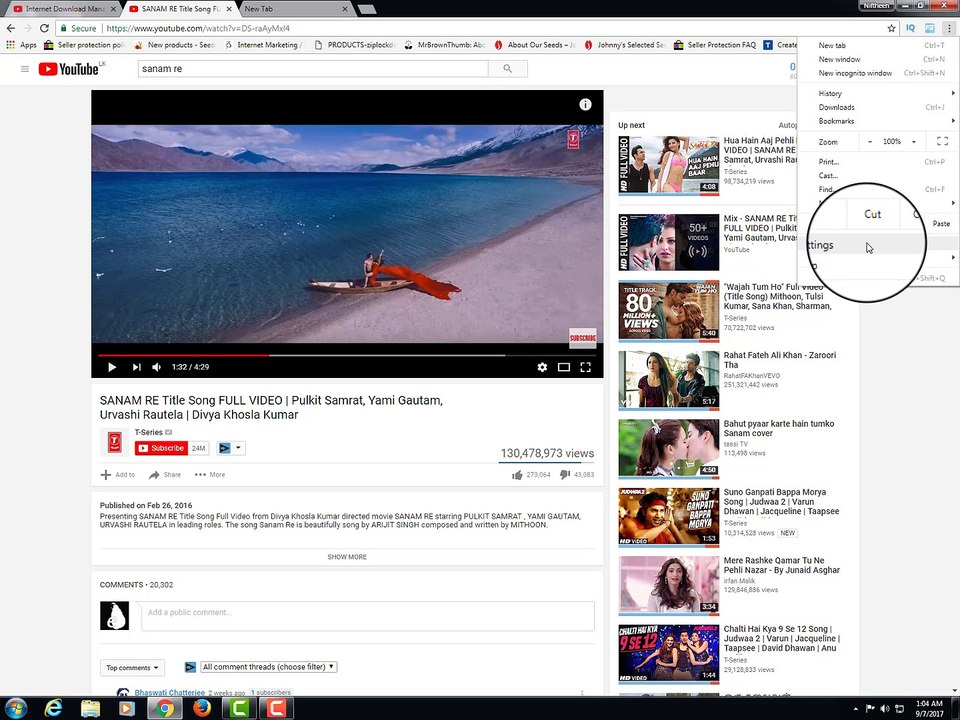
Task: Click the like thumbs-up icon
Action: pos(517,474)
